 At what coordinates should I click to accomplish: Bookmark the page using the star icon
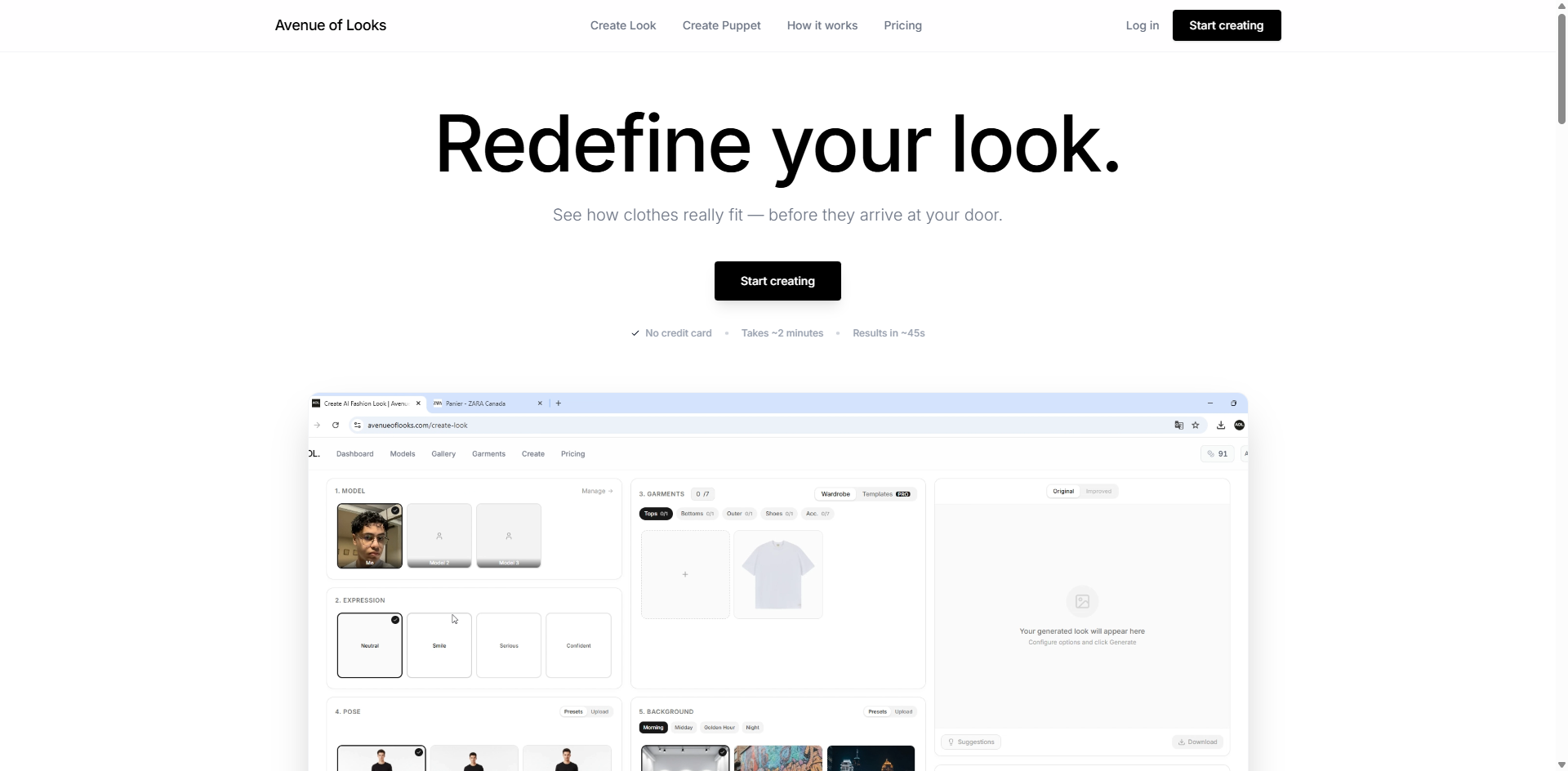tap(1196, 425)
